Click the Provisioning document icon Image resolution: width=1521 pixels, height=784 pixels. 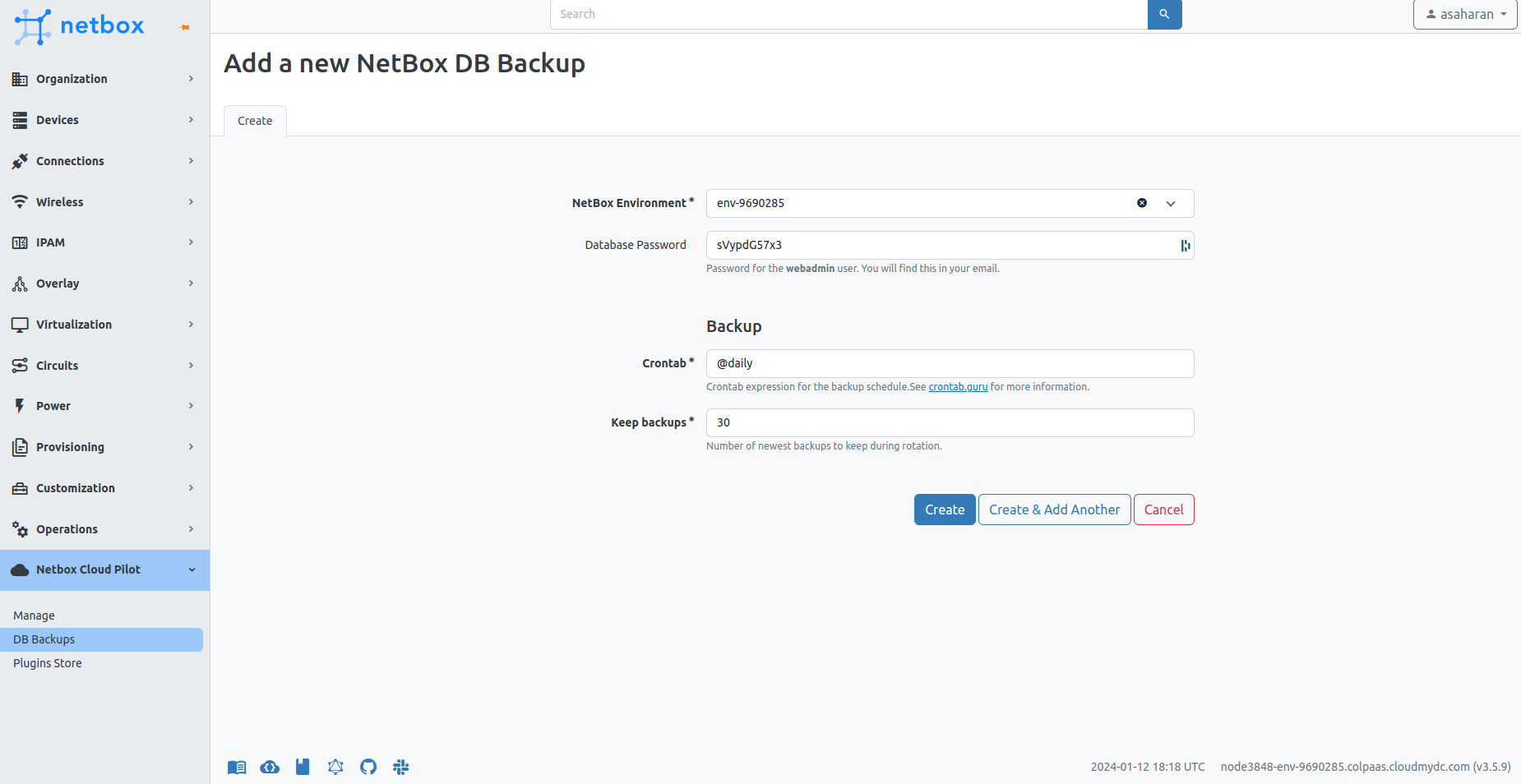[x=20, y=447]
